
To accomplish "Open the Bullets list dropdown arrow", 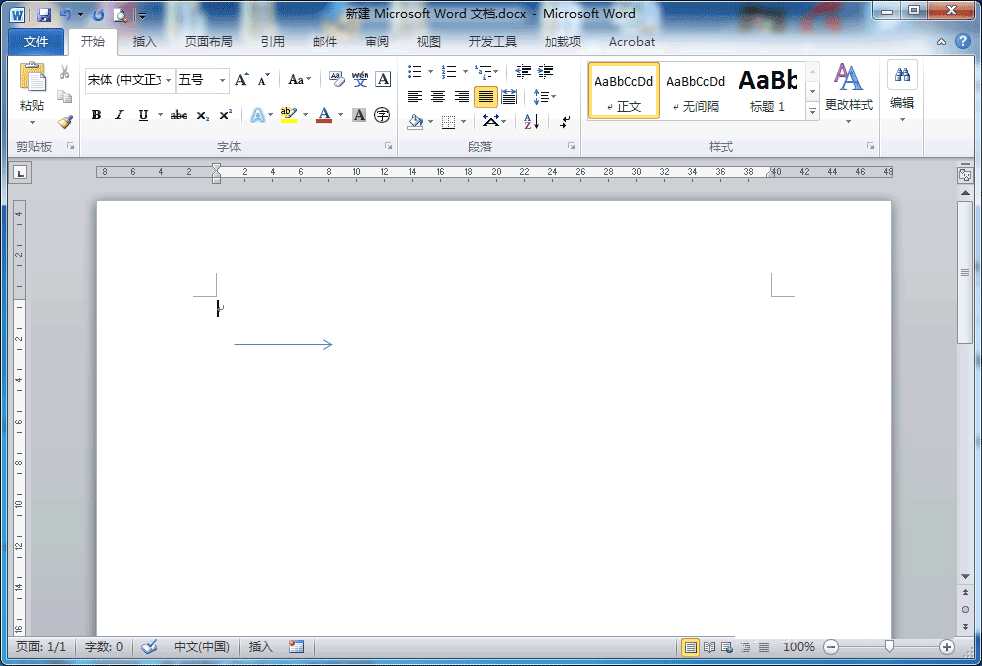I will tap(431, 71).
